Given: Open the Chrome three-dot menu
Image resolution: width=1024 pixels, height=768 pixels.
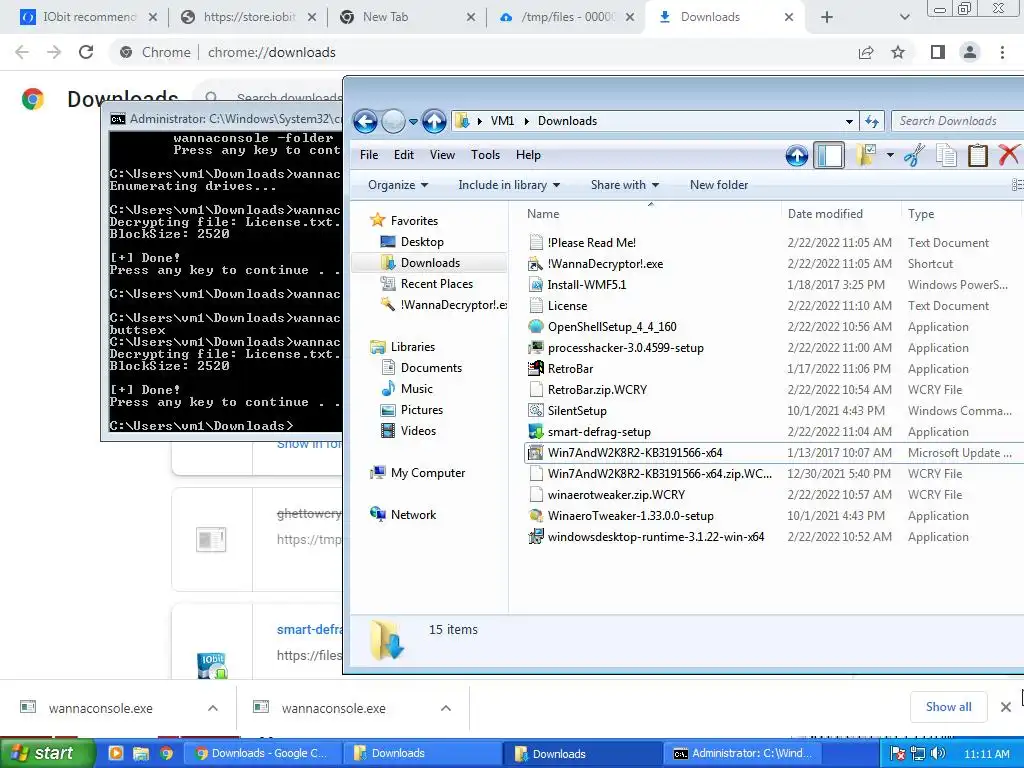Looking at the screenshot, I should click(1002, 52).
